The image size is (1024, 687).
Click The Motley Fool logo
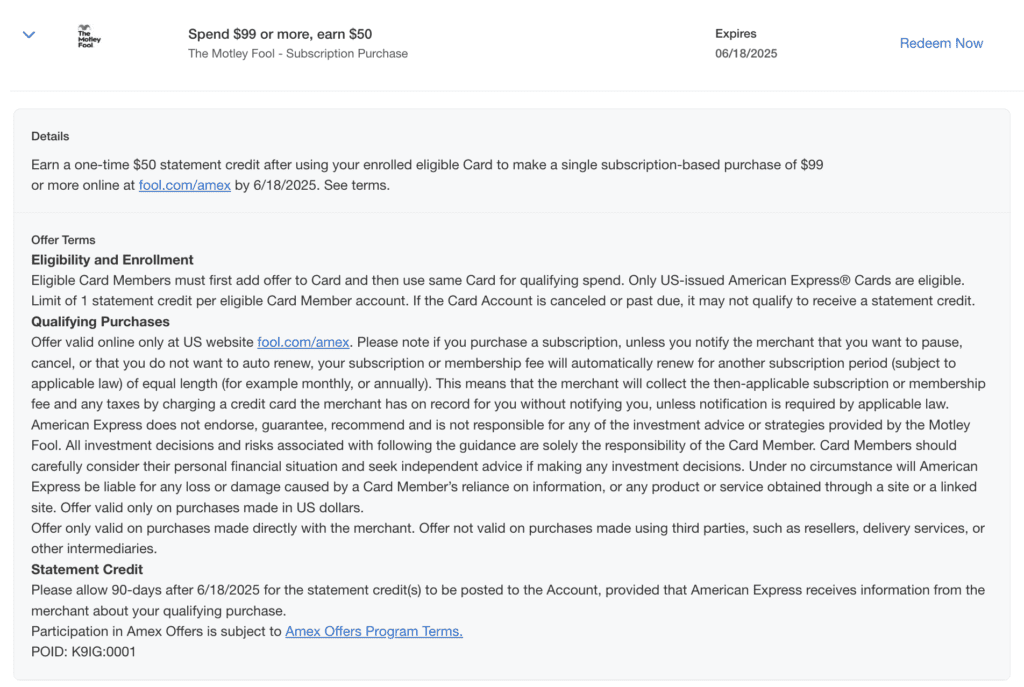click(89, 37)
